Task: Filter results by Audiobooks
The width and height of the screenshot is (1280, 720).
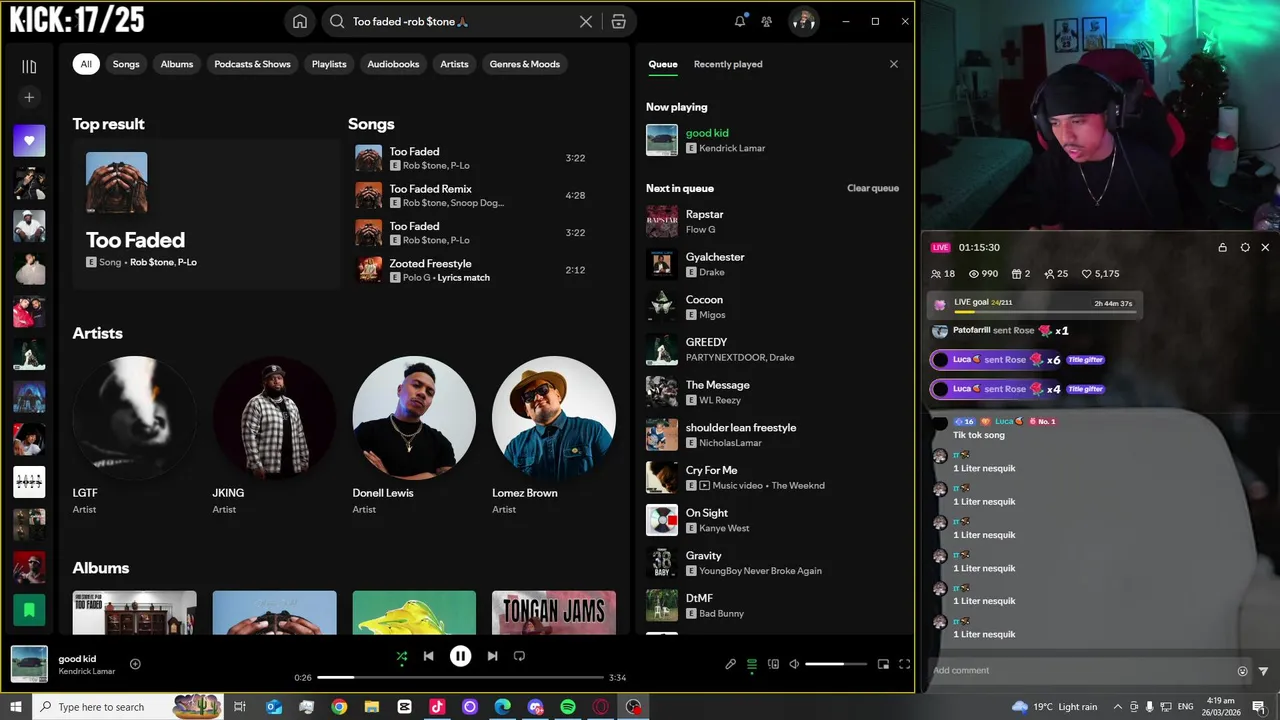Action: pos(393,64)
